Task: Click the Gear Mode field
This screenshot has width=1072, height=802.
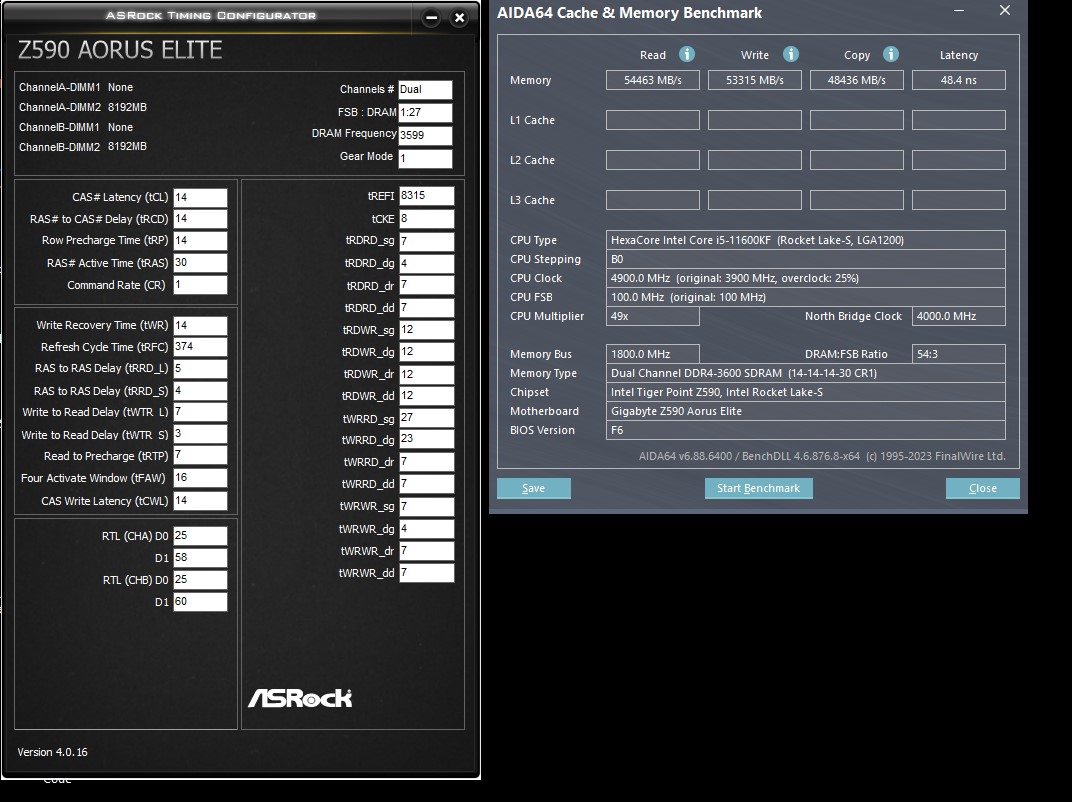Action: click(x=425, y=158)
